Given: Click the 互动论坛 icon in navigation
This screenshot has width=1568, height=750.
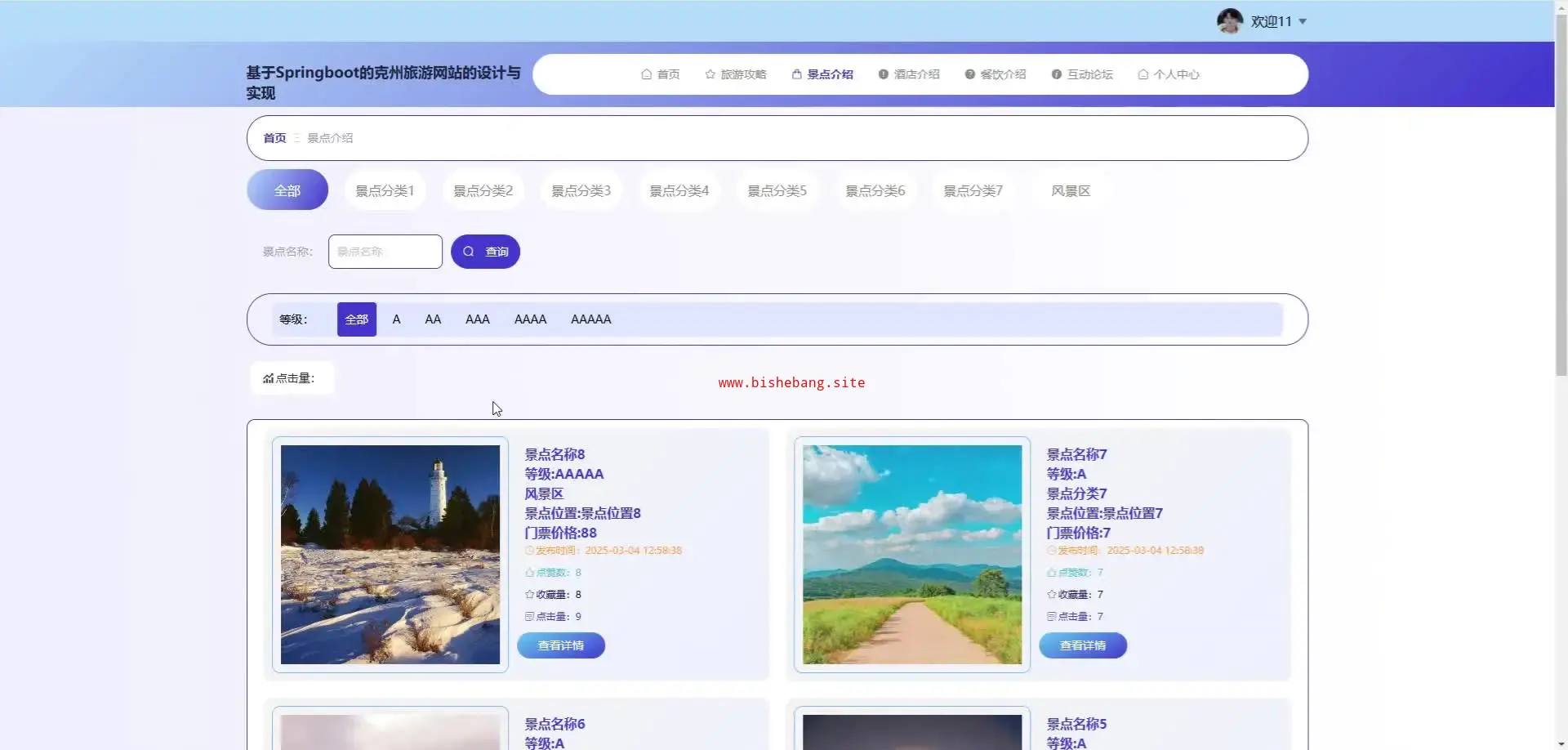Looking at the screenshot, I should [1056, 74].
